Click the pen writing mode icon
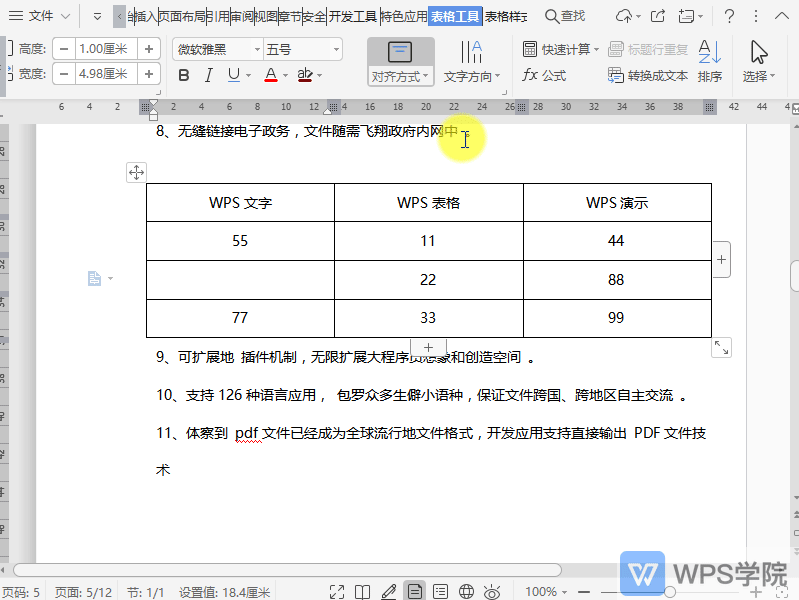The height and width of the screenshot is (600, 799). pyautogui.click(x=389, y=592)
